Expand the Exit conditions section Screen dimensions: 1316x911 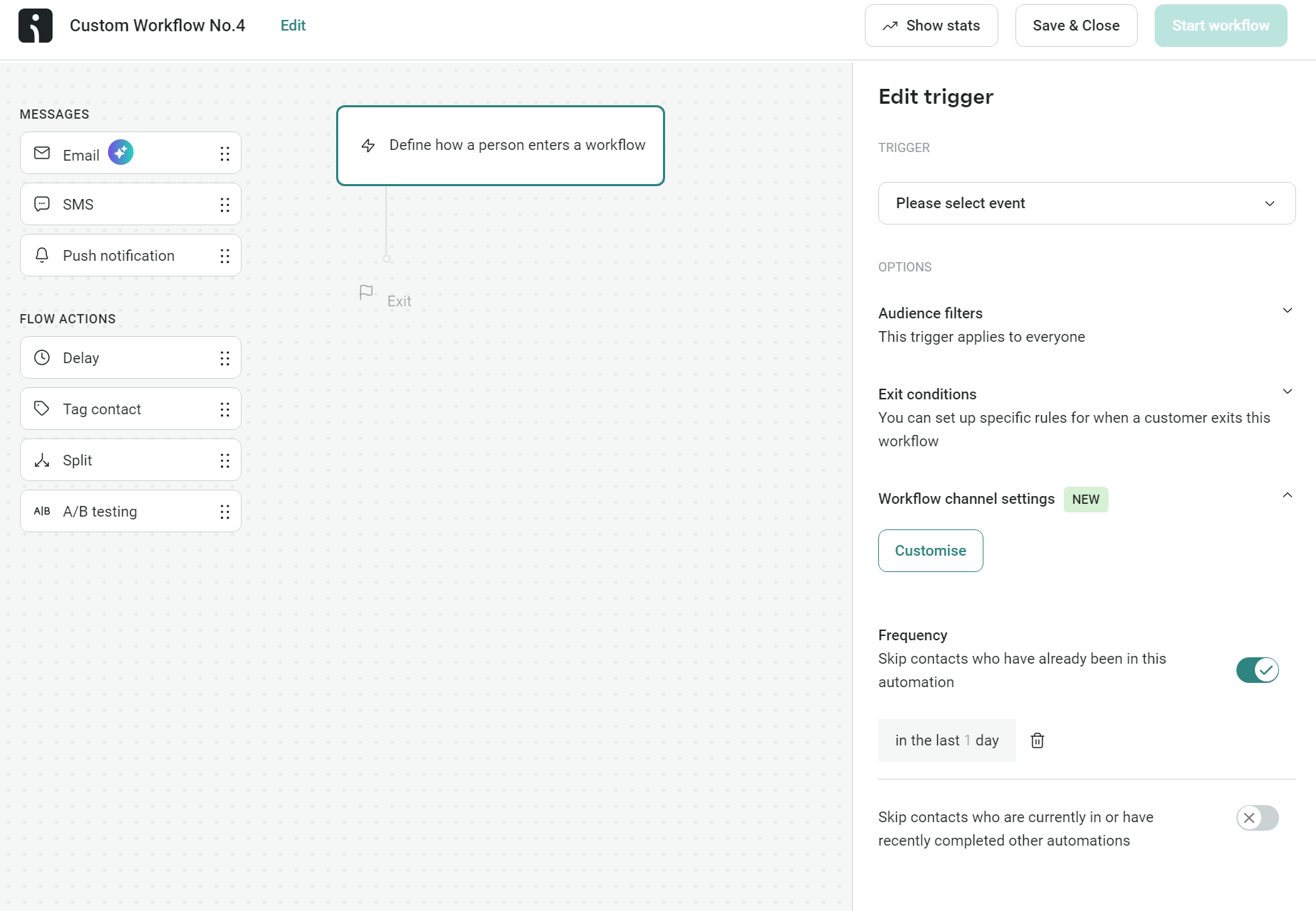click(x=1288, y=392)
